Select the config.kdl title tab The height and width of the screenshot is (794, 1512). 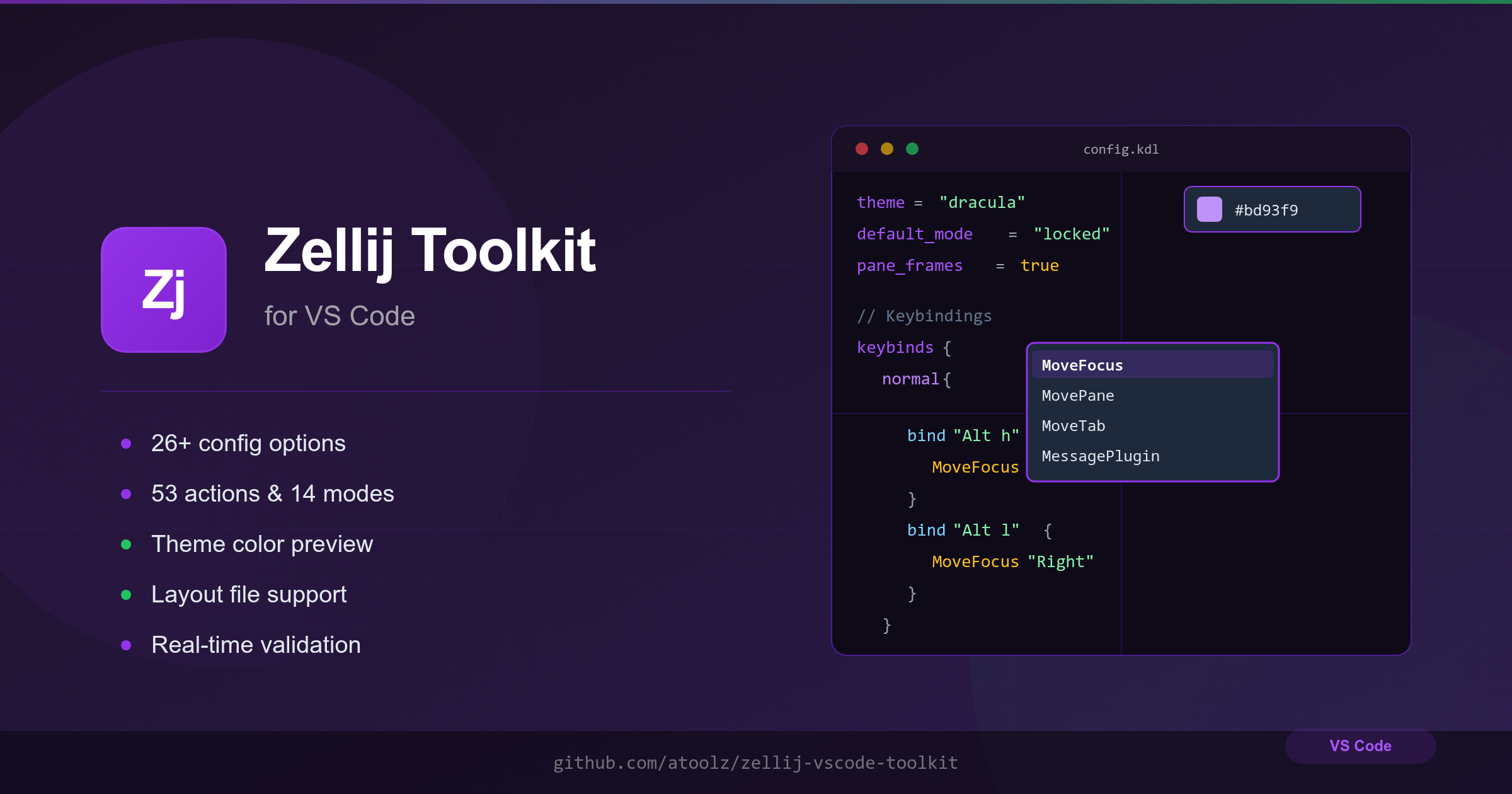coord(1121,149)
